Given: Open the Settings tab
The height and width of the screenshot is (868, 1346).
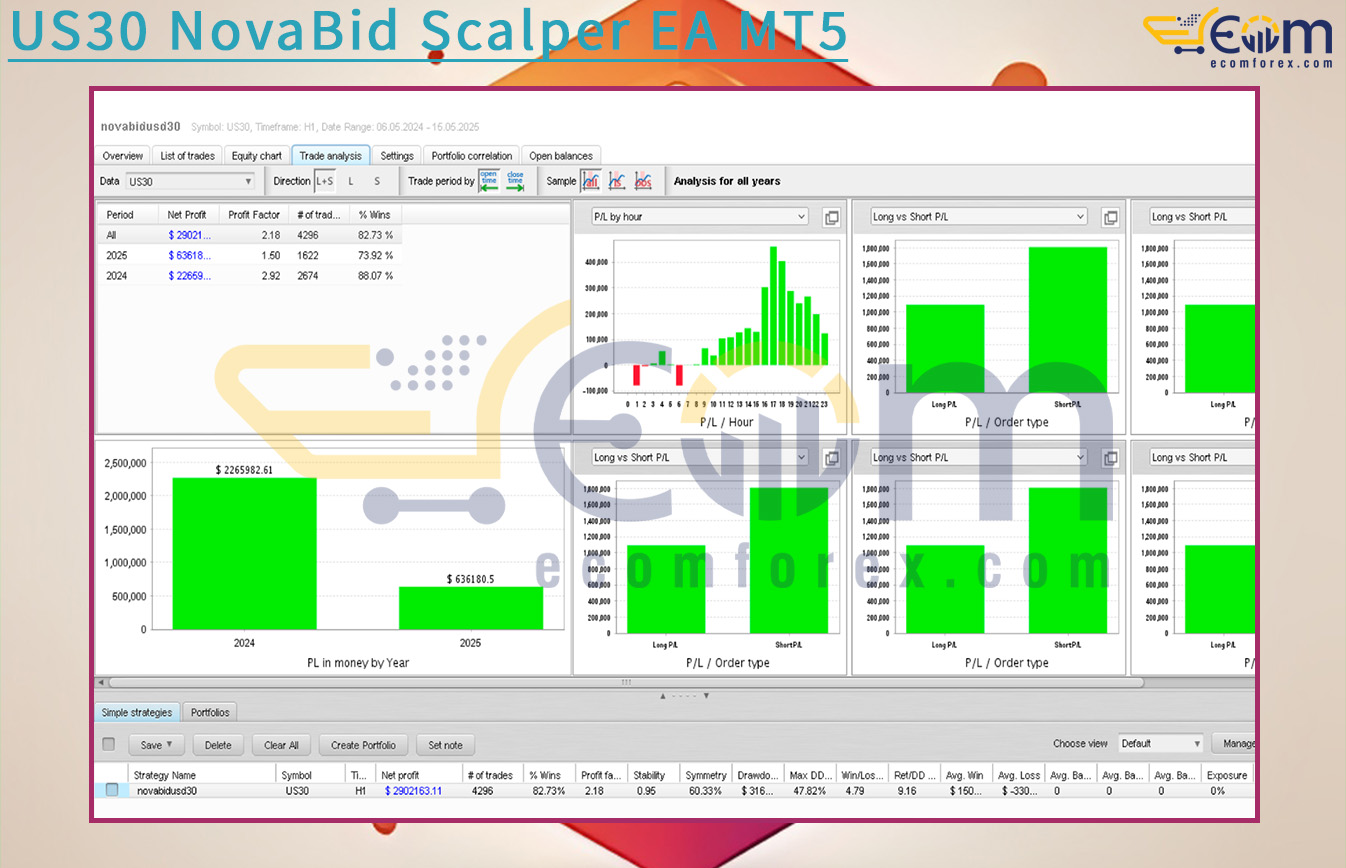Looking at the screenshot, I should (x=397, y=156).
